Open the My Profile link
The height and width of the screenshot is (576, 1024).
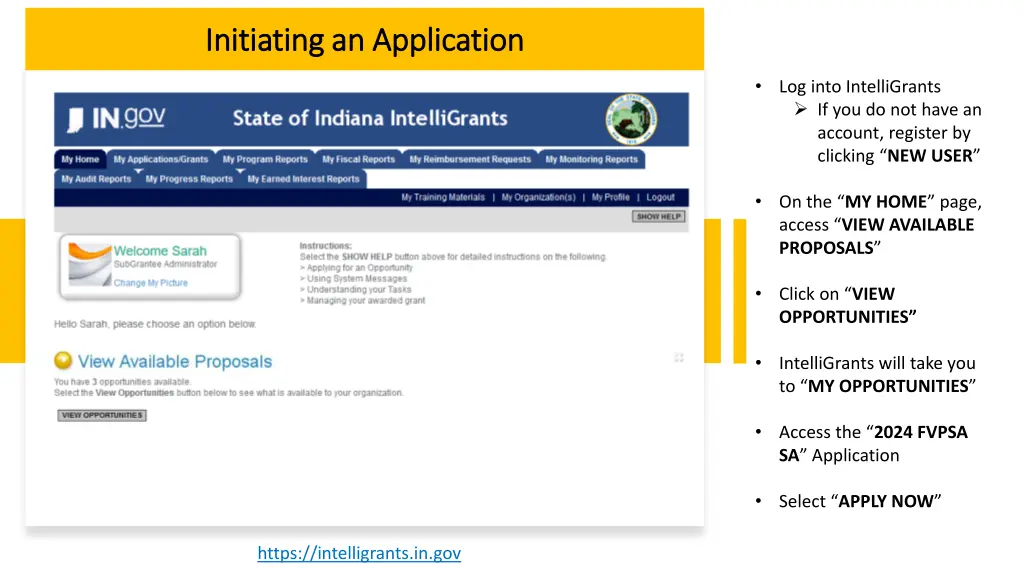(x=611, y=197)
